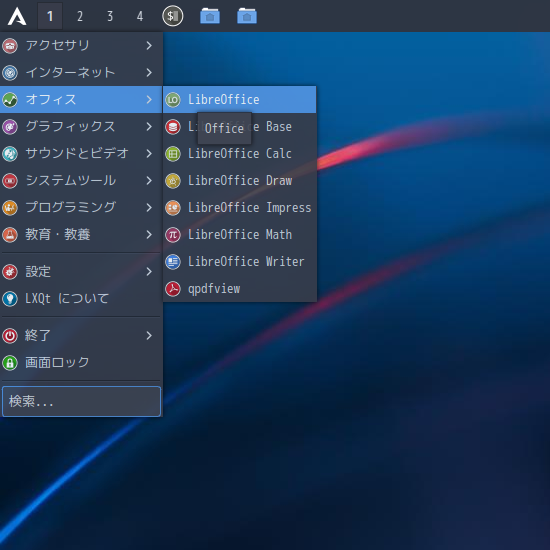550x550 pixels.
Task: Click the LibreOffice Calc spreadsheet icon
Action: (173, 154)
